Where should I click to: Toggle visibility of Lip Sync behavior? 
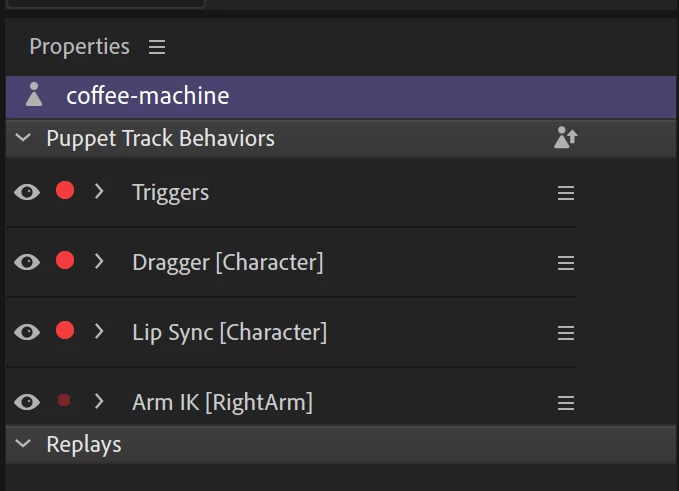click(27, 332)
